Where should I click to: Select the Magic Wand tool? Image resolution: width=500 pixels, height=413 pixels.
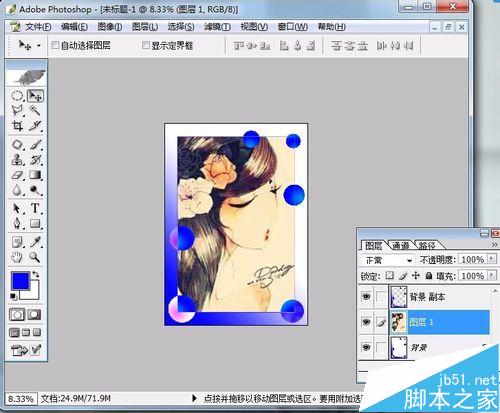coord(35,110)
